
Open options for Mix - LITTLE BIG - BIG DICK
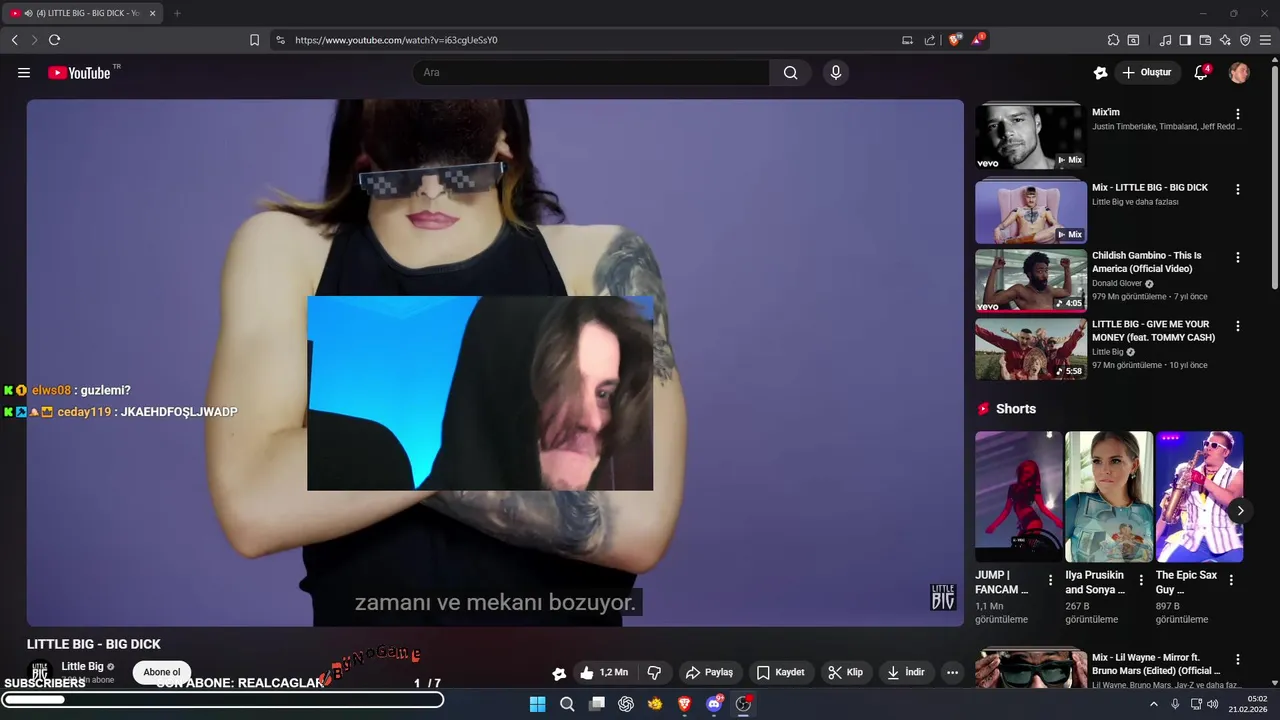(x=1238, y=189)
